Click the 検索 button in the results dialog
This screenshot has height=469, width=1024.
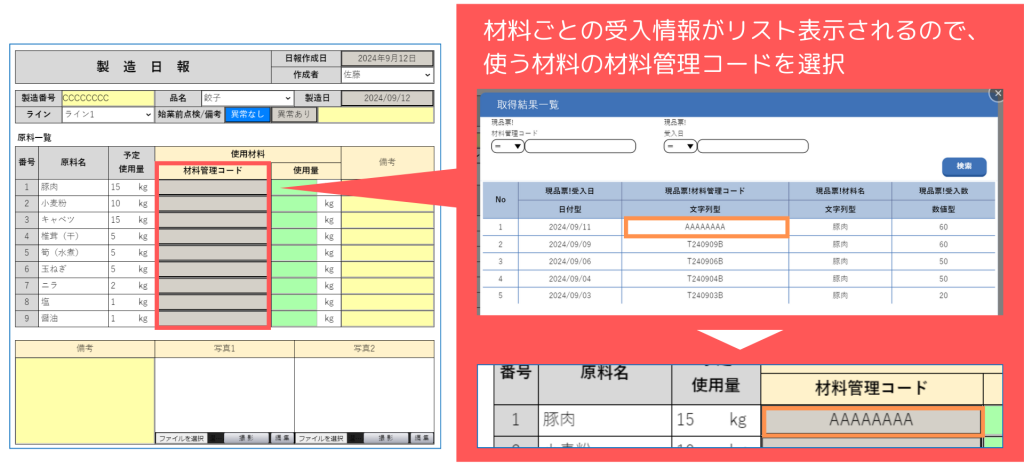pyautogui.click(x=964, y=167)
